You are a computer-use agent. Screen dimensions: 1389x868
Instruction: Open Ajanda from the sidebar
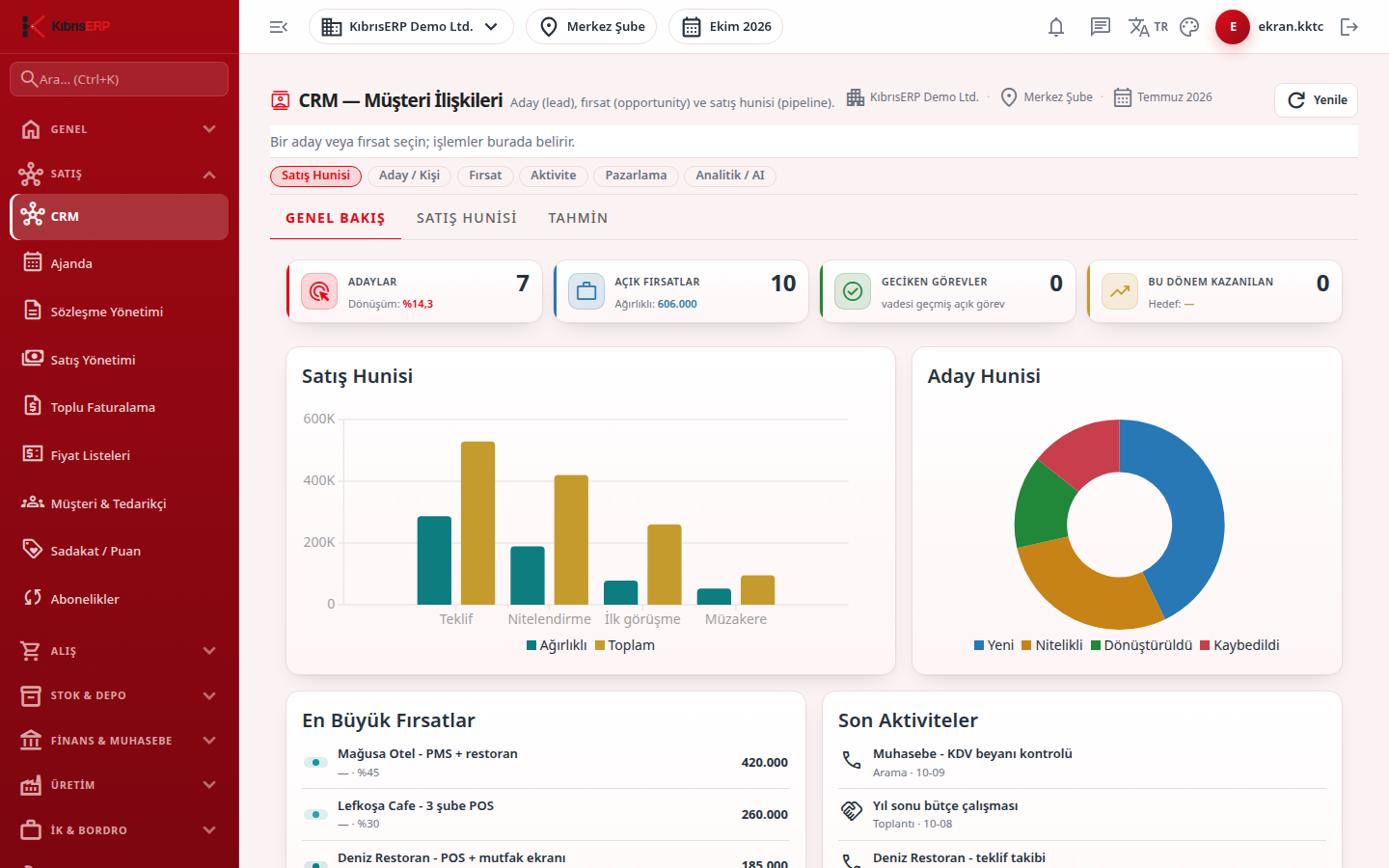click(x=120, y=263)
